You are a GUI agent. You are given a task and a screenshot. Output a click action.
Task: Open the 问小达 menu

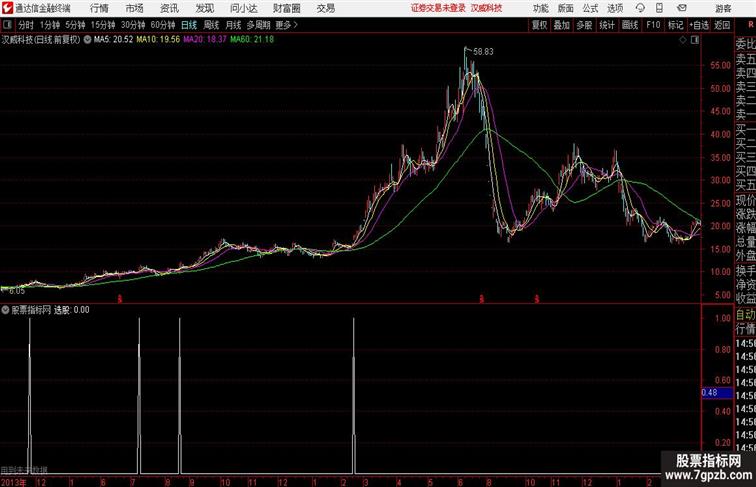(243, 8)
